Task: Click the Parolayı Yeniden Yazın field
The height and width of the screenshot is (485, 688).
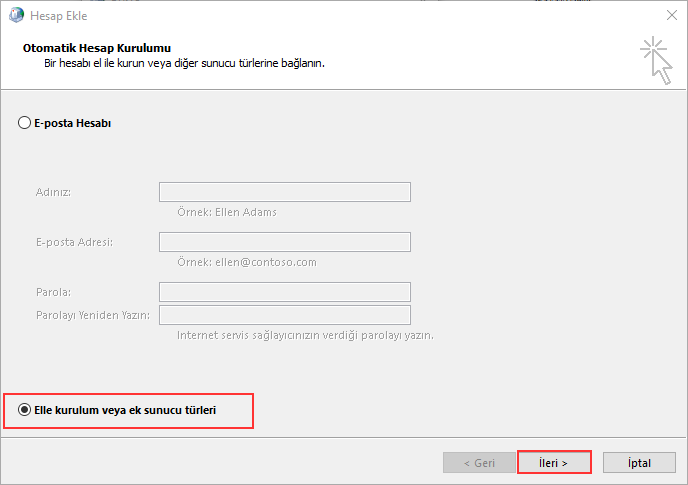Action: 284,315
